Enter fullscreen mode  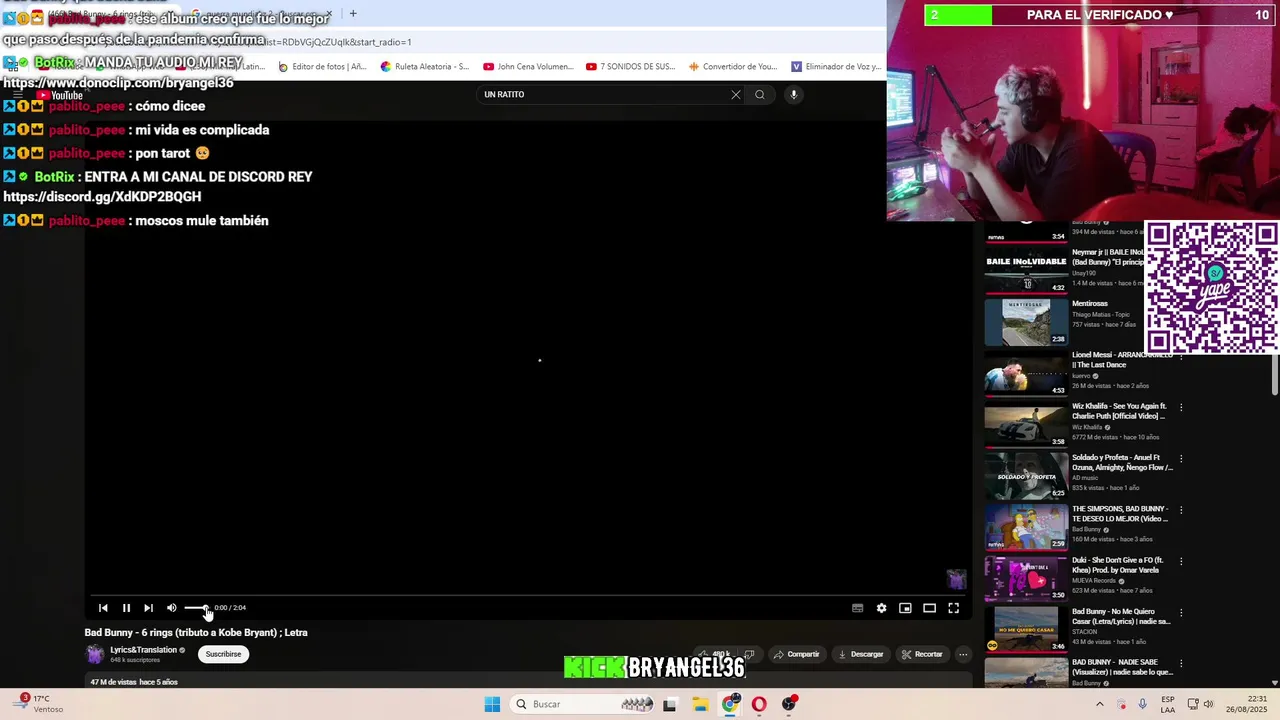953,608
